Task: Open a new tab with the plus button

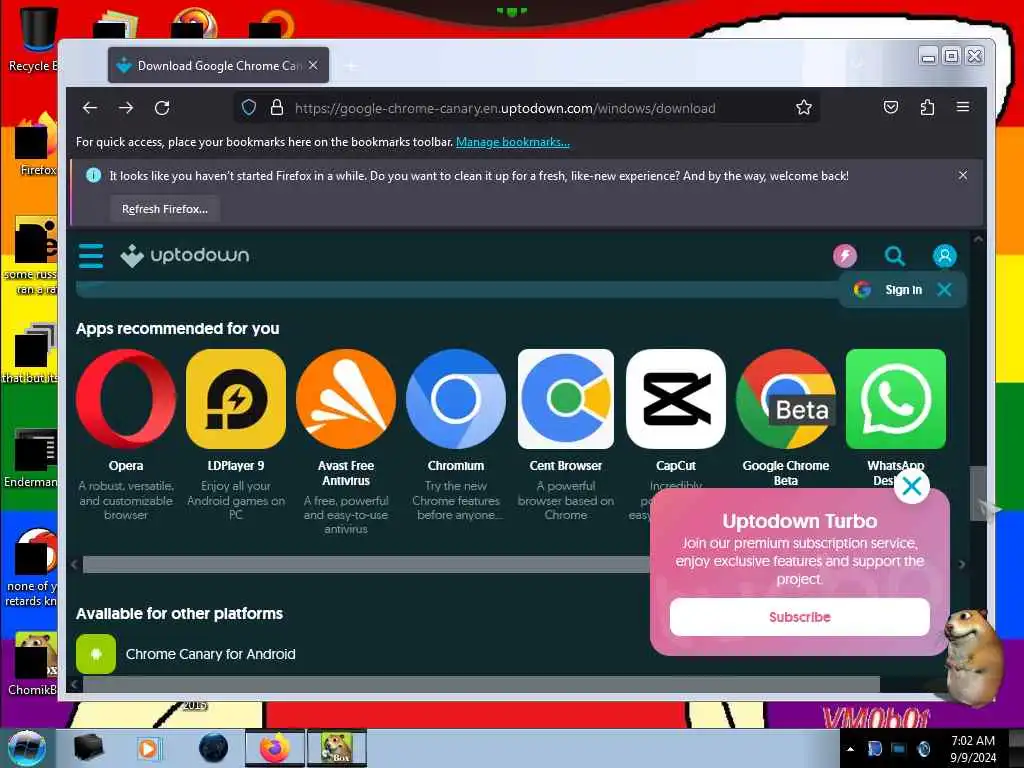Action: tap(351, 65)
